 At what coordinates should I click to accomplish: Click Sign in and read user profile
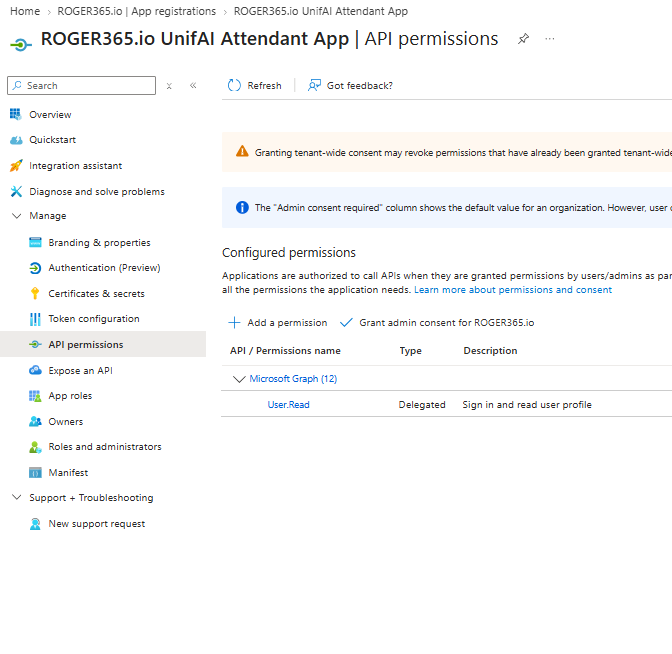click(x=527, y=405)
